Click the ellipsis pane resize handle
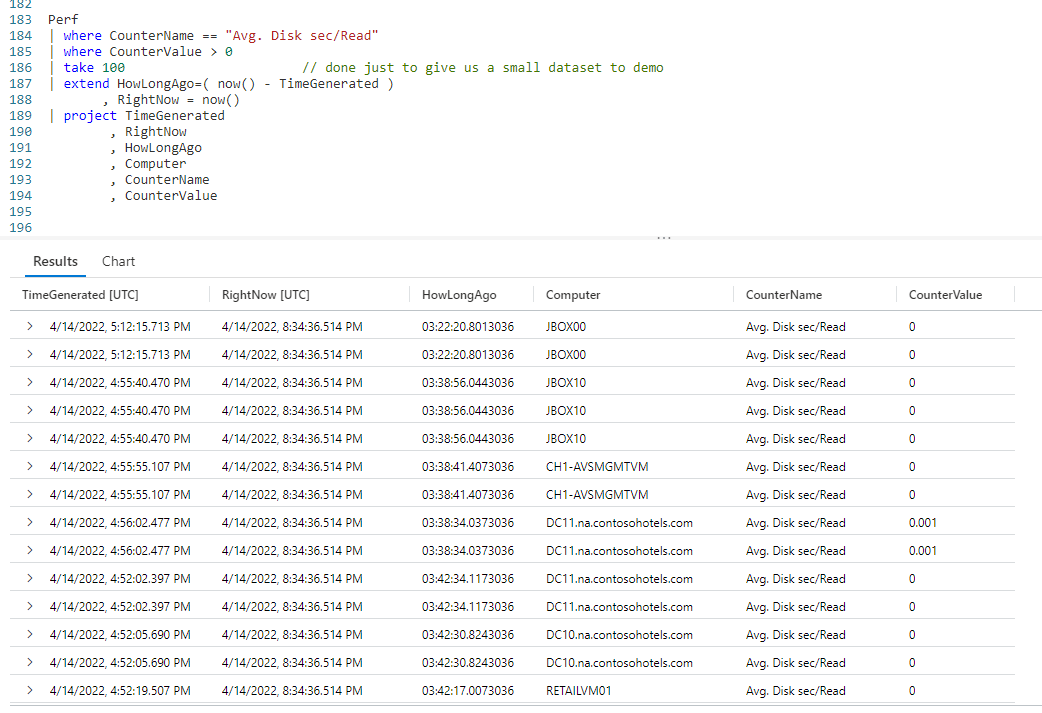 (664, 238)
